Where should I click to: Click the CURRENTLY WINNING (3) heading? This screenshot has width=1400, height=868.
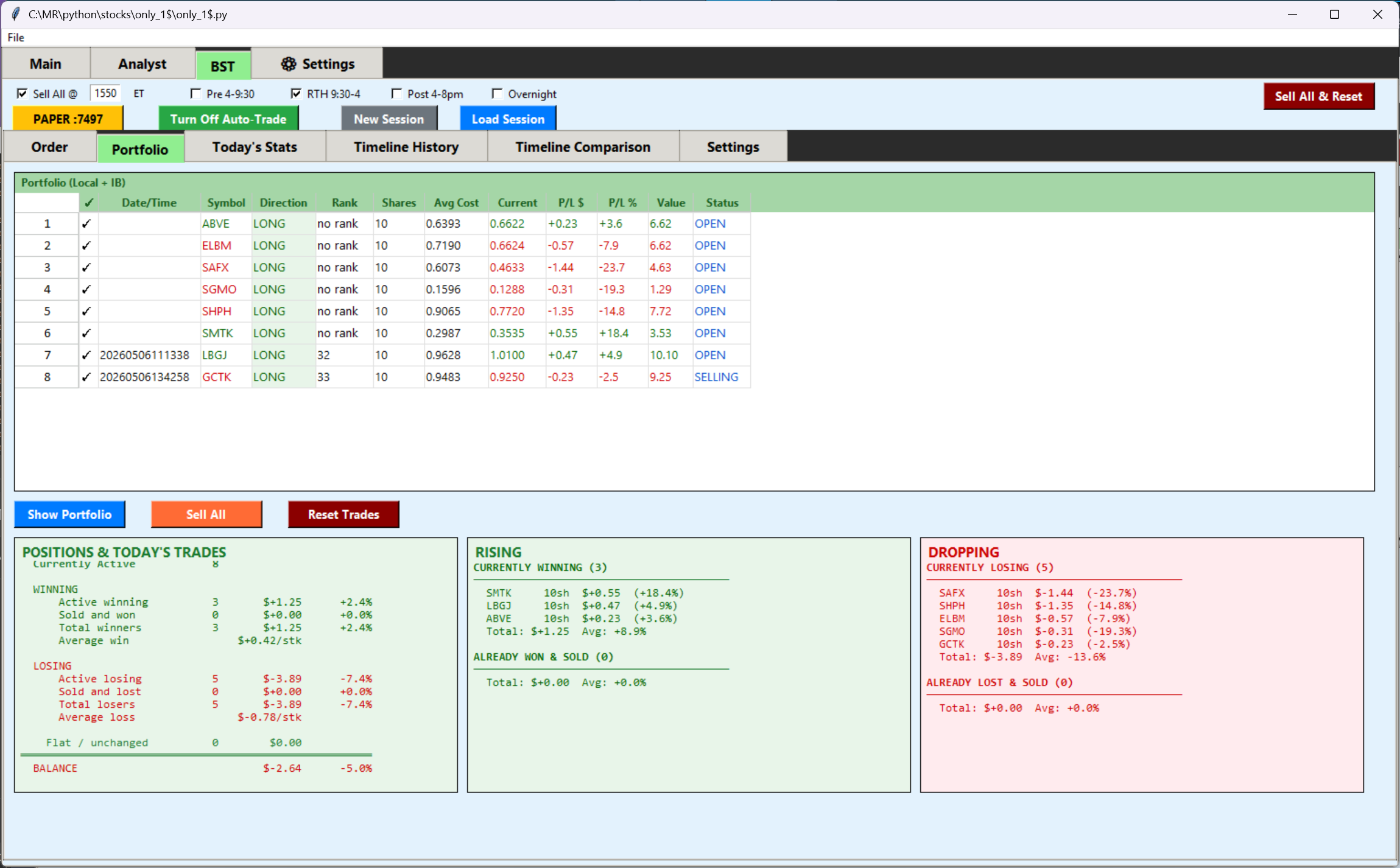coord(540,567)
